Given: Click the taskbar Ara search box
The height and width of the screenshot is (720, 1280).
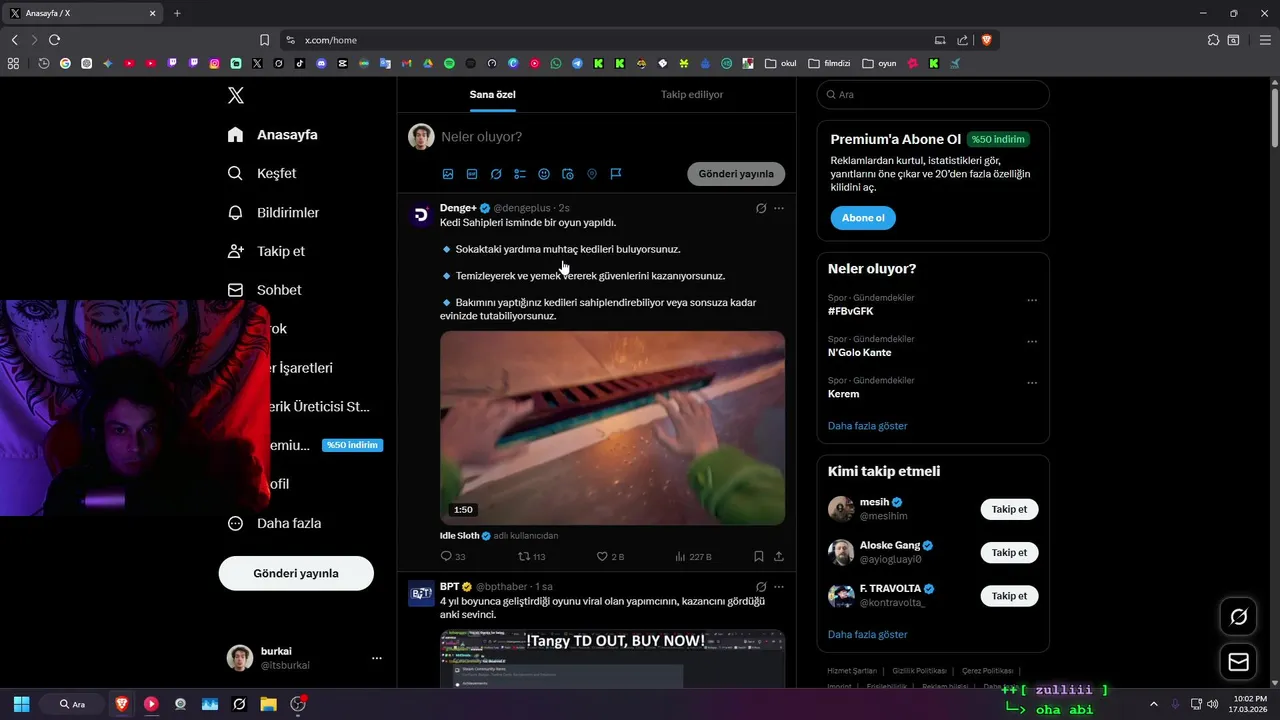Looking at the screenshot, I should [72, 704].
